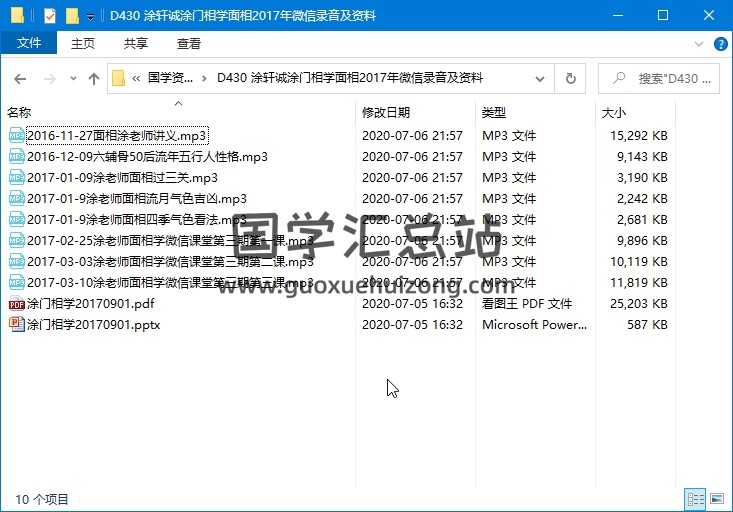Expand the ribbon with the chevron

(697, 43)
